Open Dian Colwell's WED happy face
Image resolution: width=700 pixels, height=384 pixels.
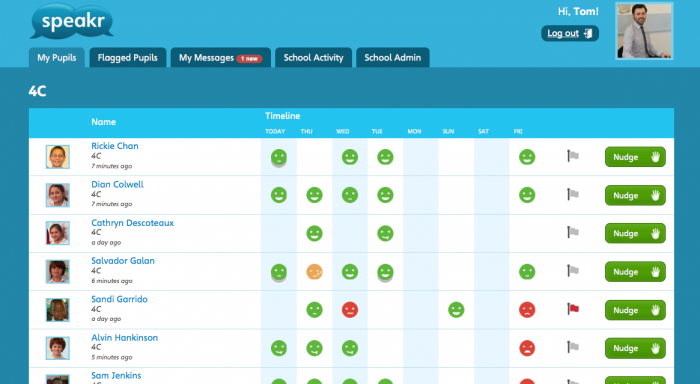(x=350, y=195)
